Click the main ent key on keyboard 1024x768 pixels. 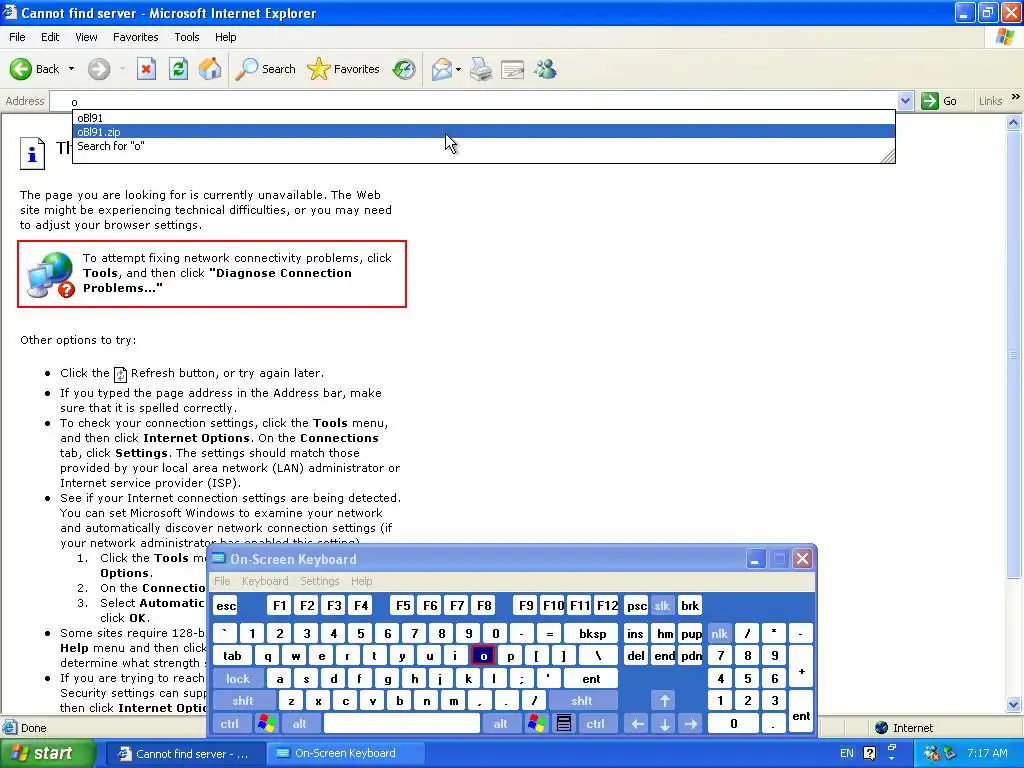tap(591, 679)
